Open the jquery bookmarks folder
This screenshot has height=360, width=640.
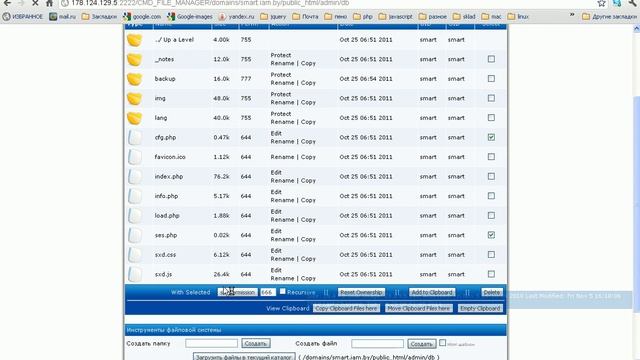(273, 17)
